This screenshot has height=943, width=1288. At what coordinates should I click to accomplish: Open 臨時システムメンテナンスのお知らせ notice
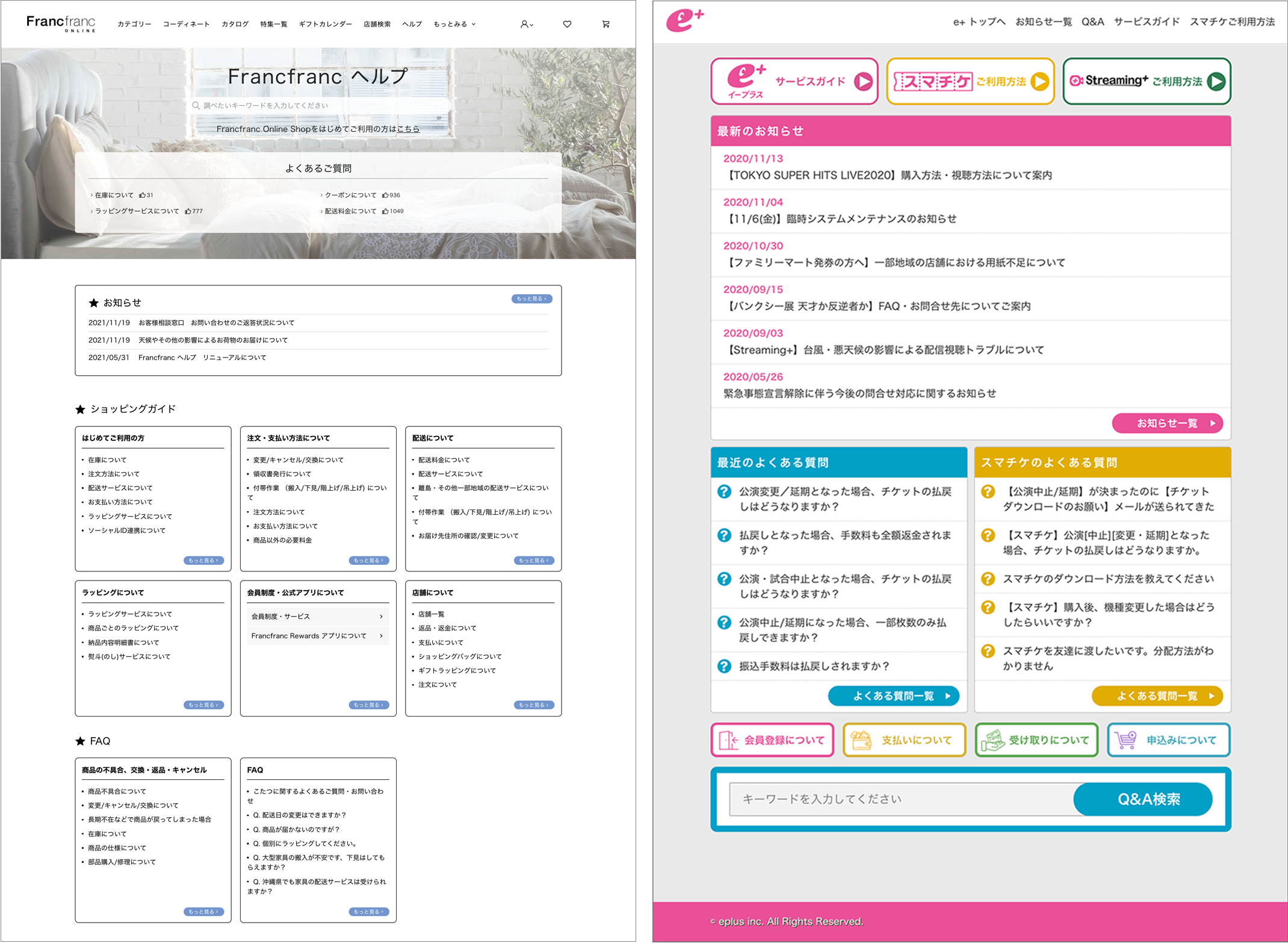(x=840, y=219)
